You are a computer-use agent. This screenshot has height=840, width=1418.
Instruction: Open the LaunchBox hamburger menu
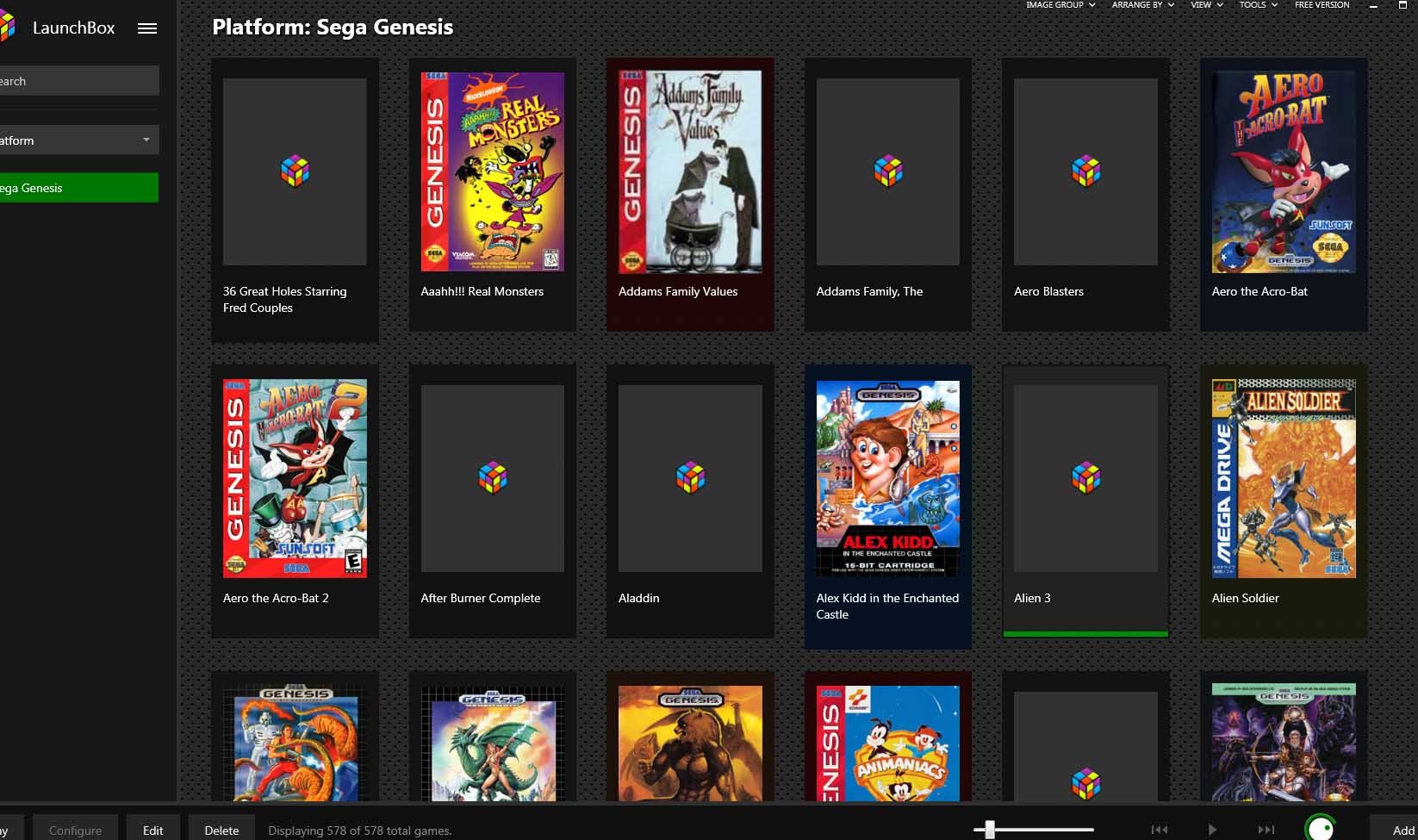coord(147,28)
